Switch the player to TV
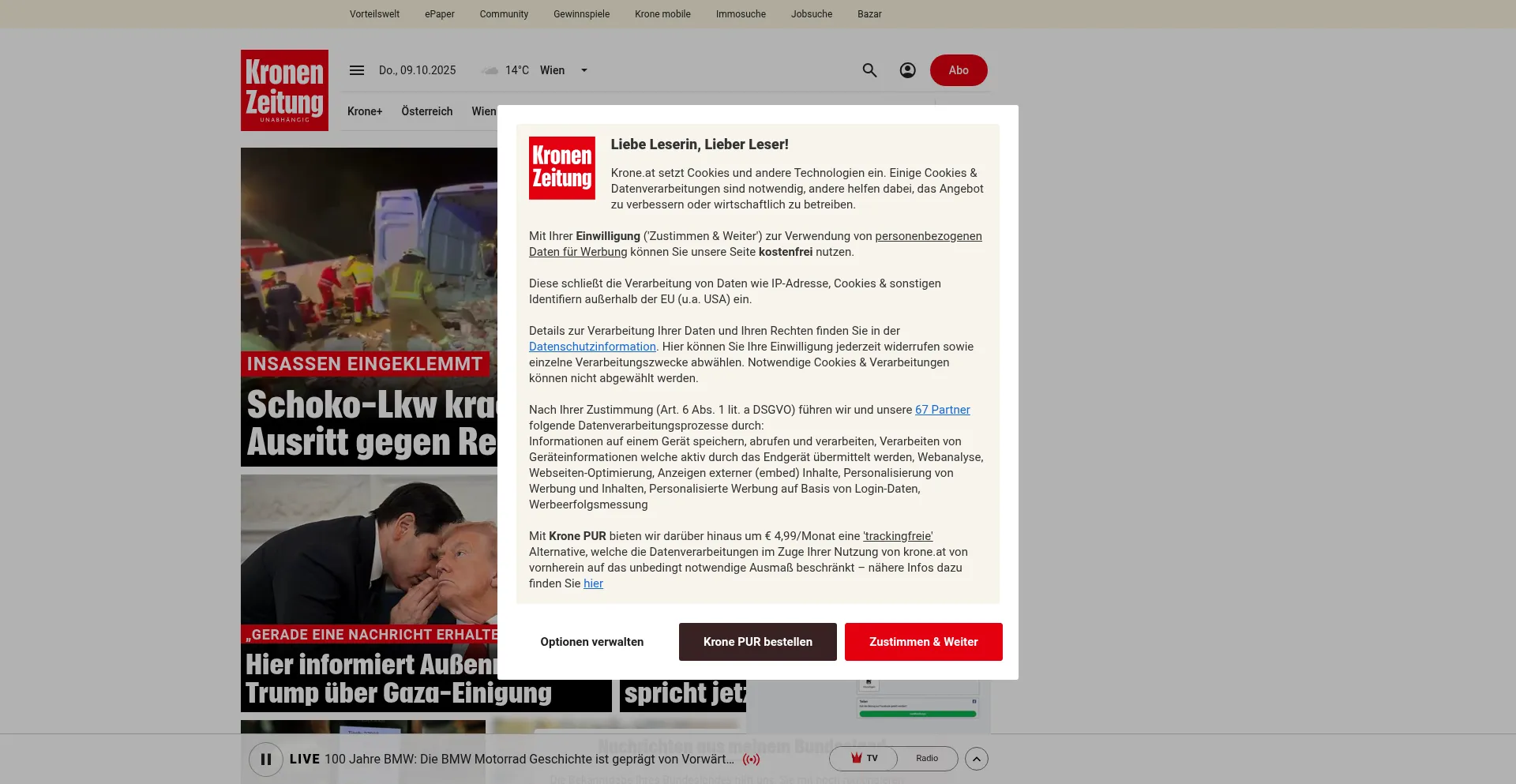Screen dimensions: 1516x784 [x=864, y=759]
